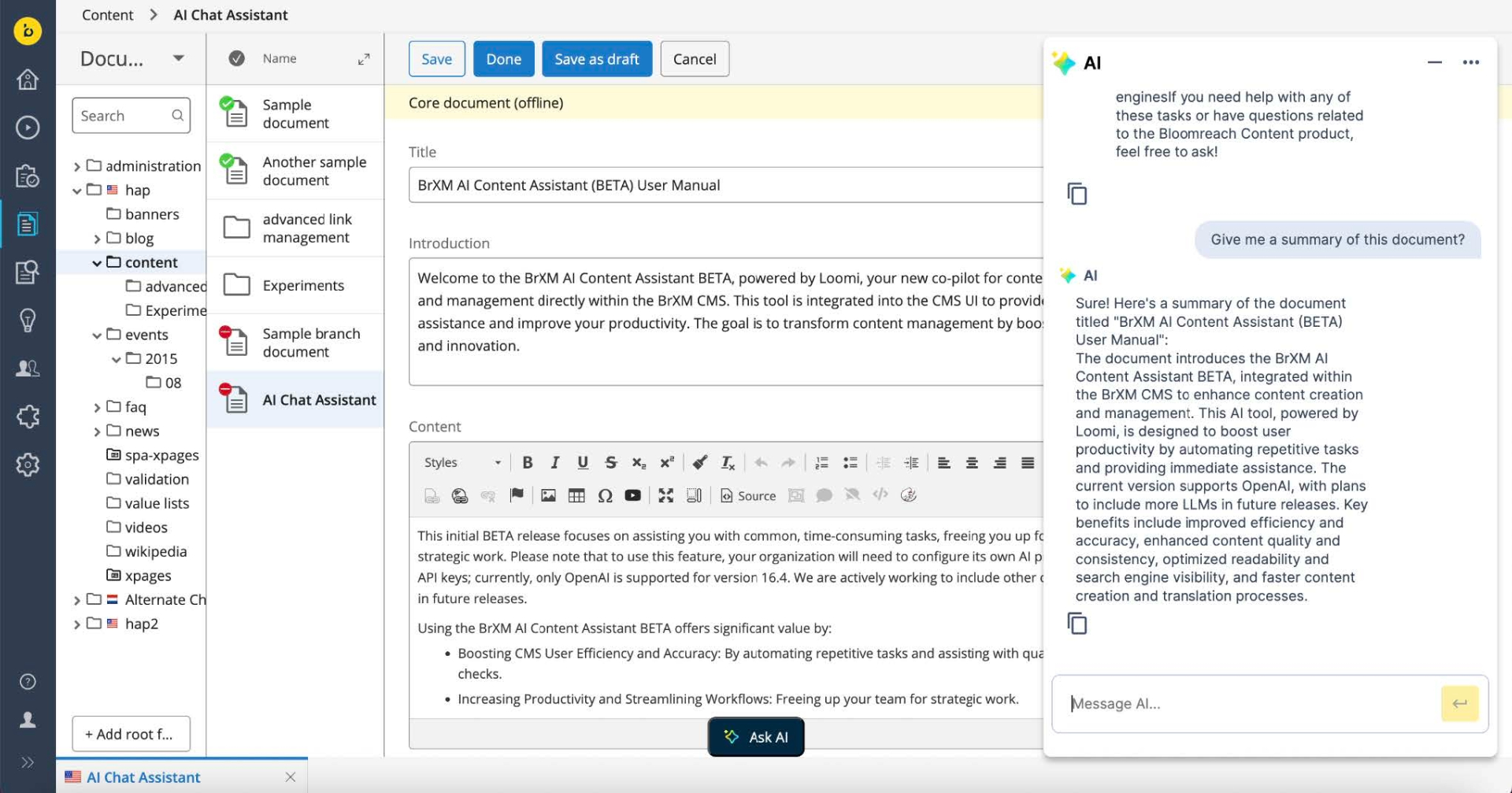This screenshot has height=793, width=1512.
Task: Collapse the content folder
Action: point(97,263)
